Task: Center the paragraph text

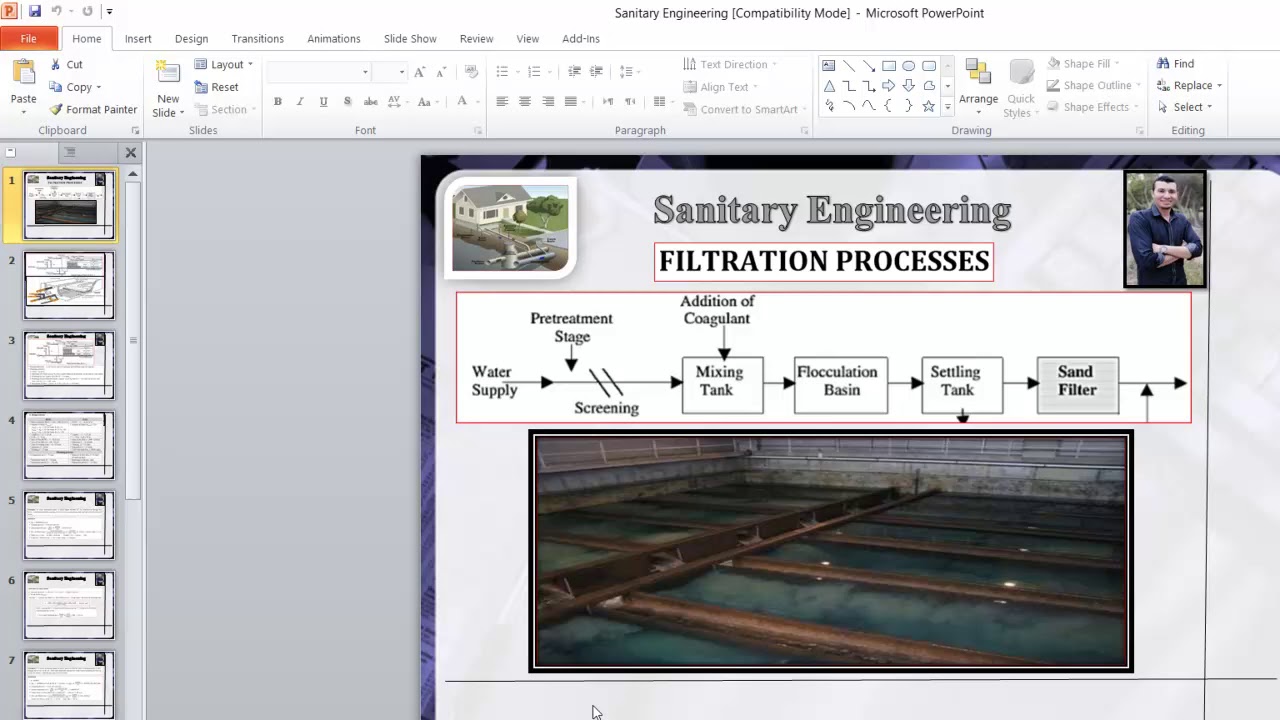Action: [x=525, y=102]
